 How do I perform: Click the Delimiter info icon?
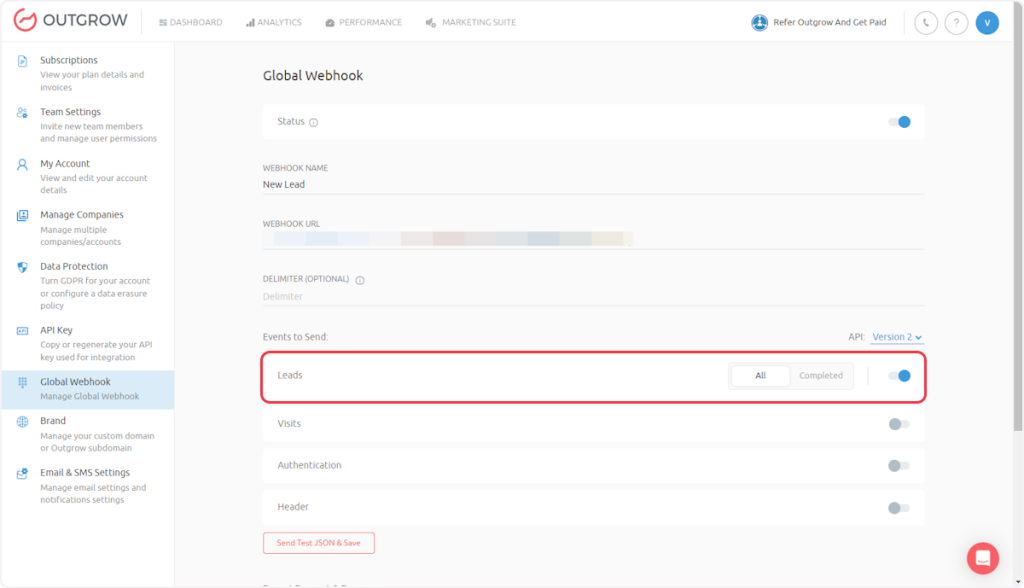tap(360, 280)
